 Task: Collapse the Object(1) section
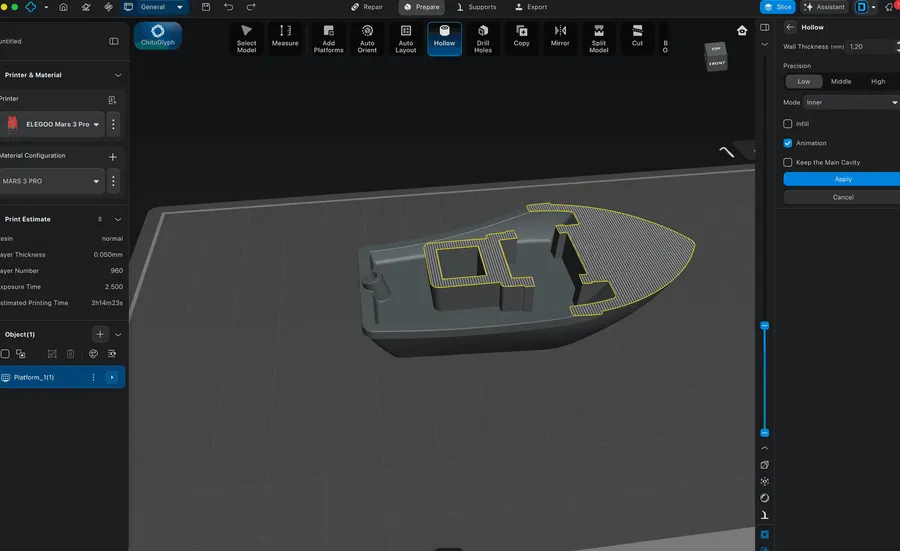[118, 335]
